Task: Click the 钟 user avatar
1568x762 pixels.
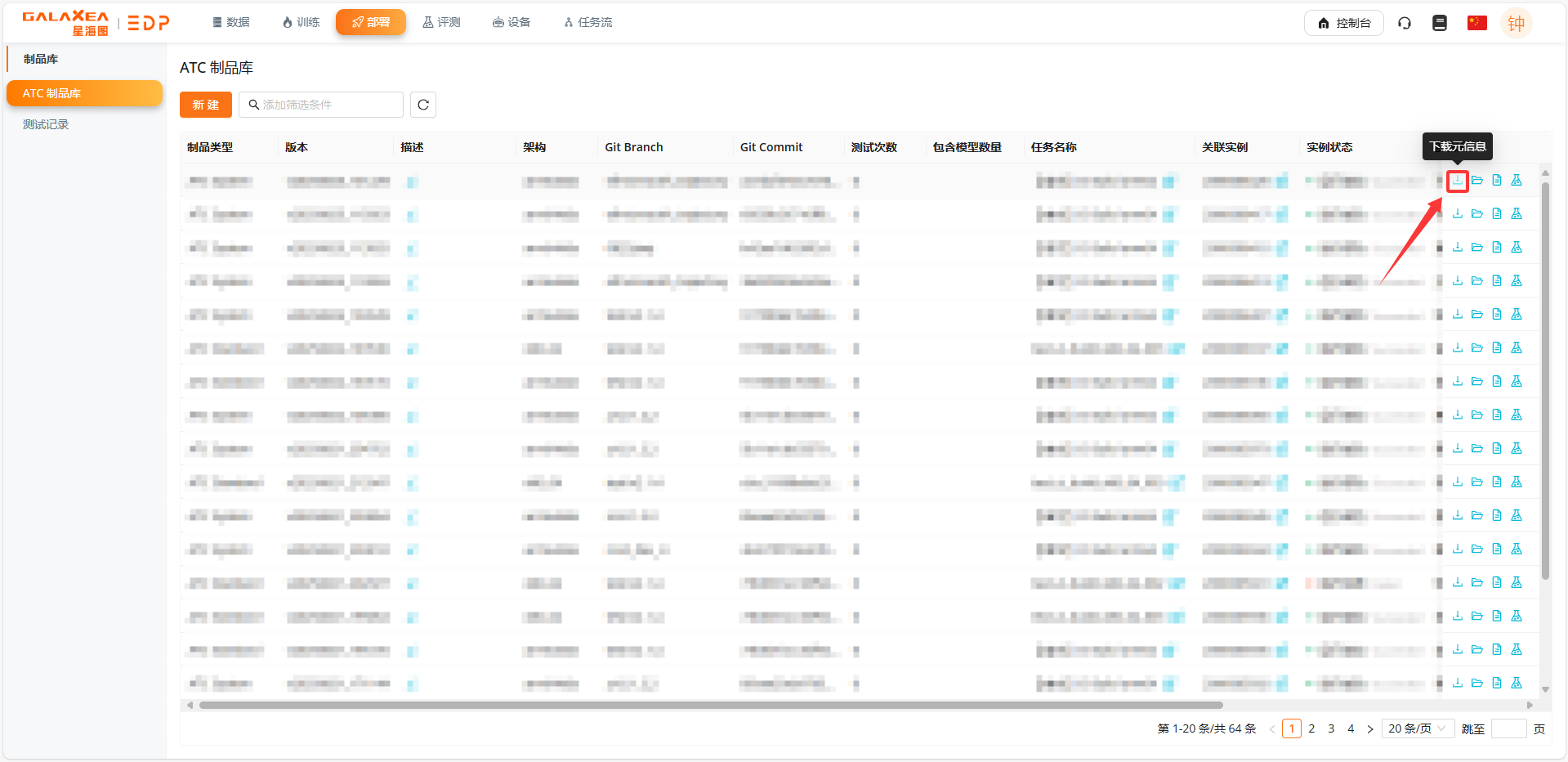Action: pos(1516,23)
